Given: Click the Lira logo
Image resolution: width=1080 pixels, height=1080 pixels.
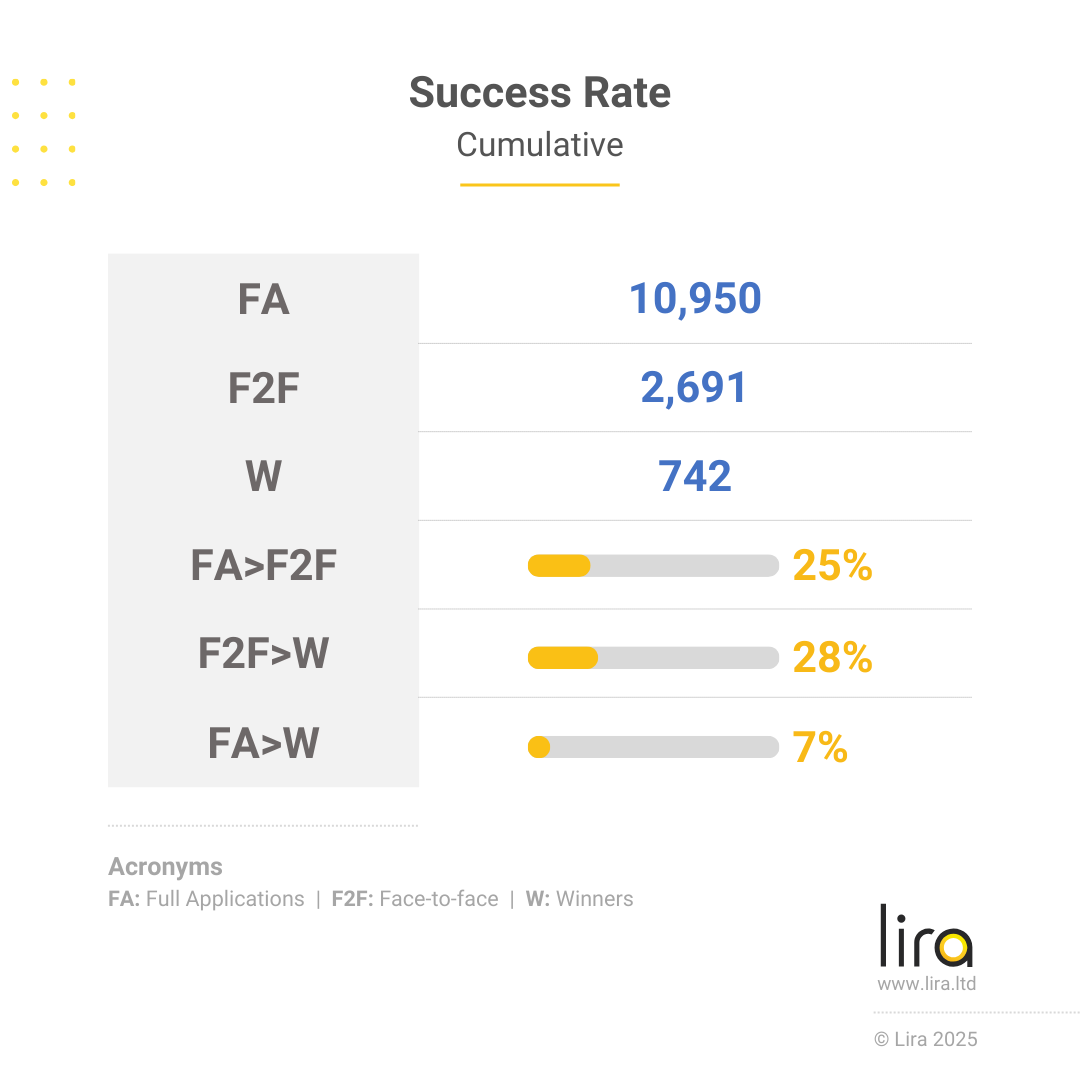Looking at the screenshot, I should [x=926, y=936].
